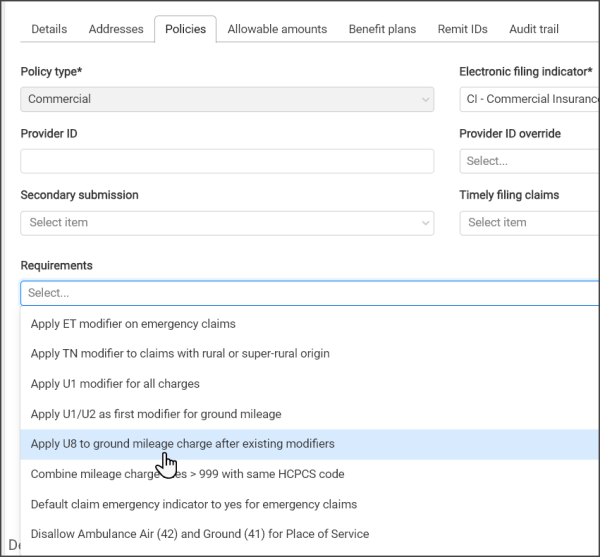600x557 pixels.
Task: Go to Allowable amounts tab
Action: (x=277, y=29)
